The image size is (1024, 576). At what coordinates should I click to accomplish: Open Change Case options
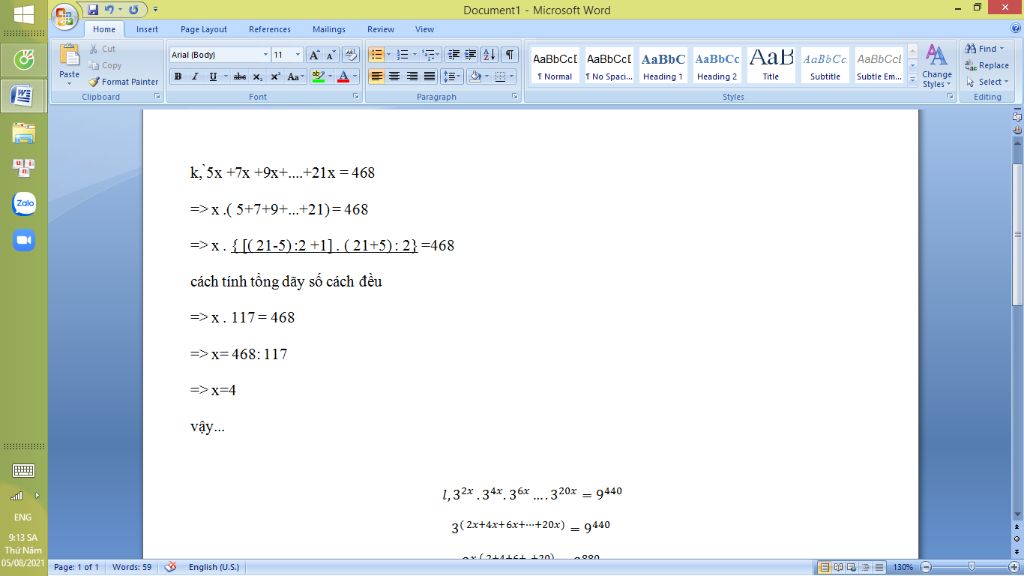click(295, 76)
